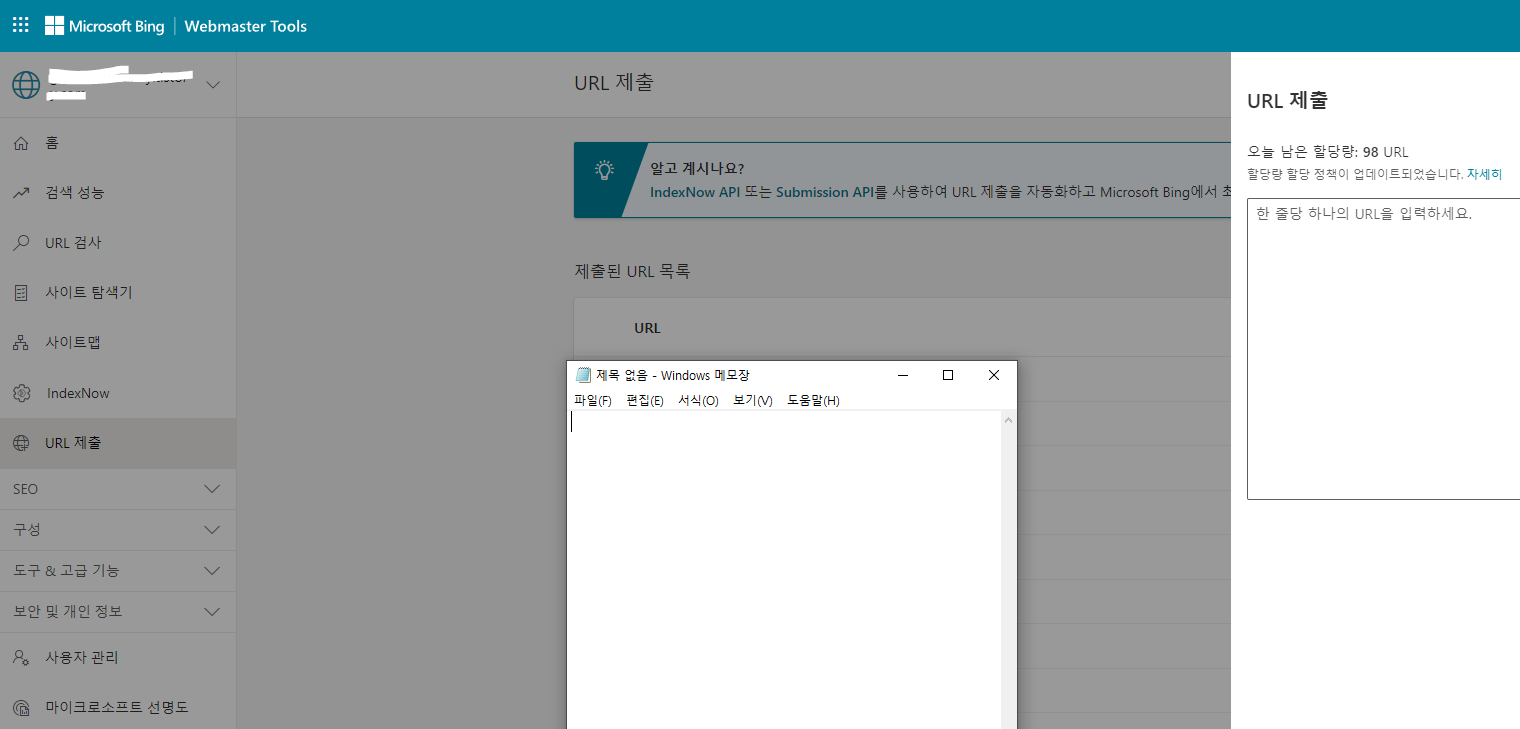Screen dimensions: 1520x729
Task: Expand the 도구 & 고급 기능 section
Action: point(118,570)
